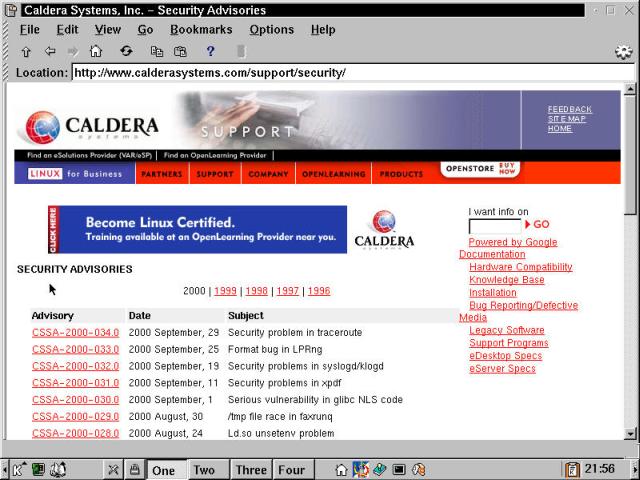
Task: Click the rightmost launcher icon after the terminal
Action: tap(418, 470)
